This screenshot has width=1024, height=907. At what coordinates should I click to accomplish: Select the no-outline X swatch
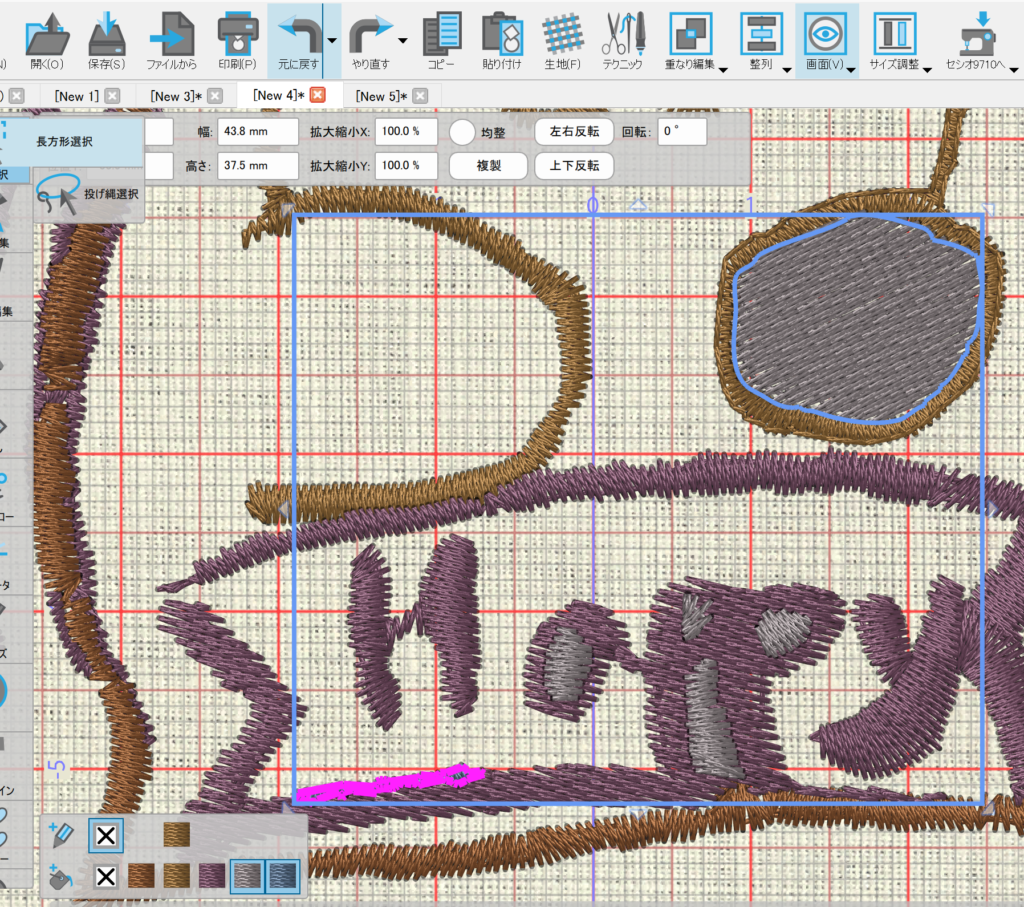click(x=106, y=834)
